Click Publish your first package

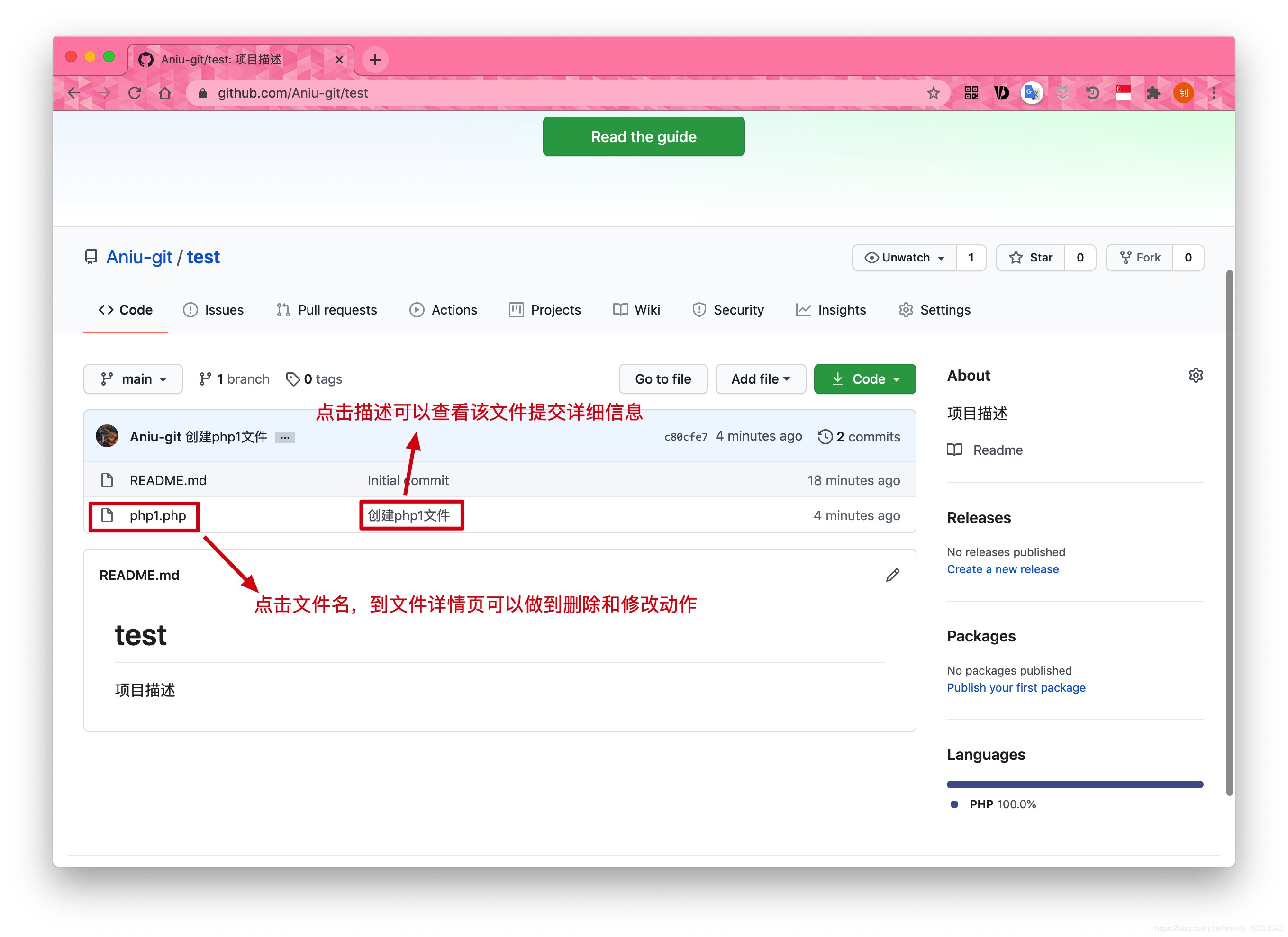click(x=1016, y=687)
